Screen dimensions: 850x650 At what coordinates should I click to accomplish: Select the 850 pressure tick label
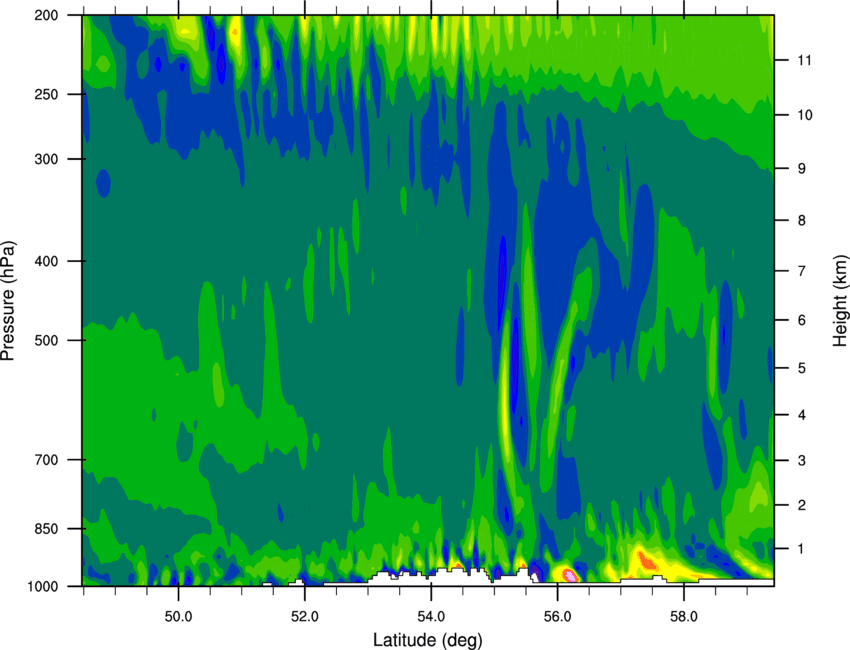pyautogui.click(x=46, y=528)
